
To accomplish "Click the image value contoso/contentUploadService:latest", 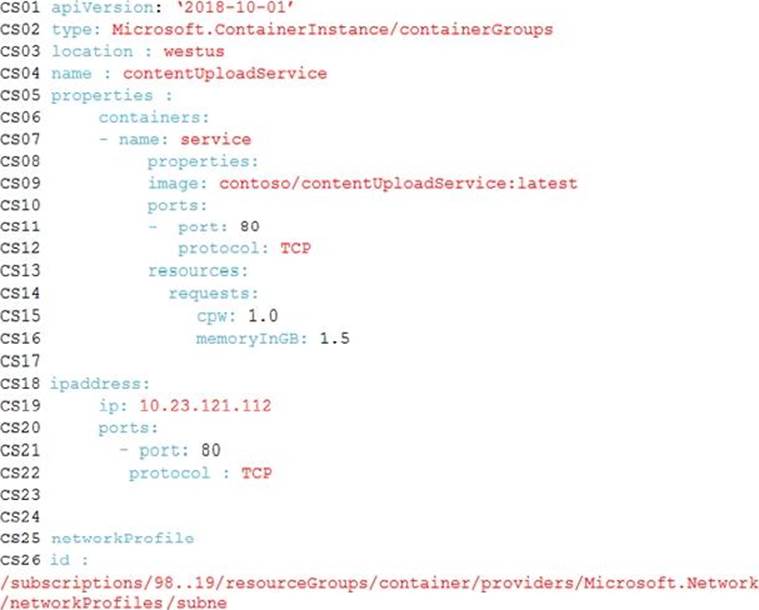I will coord(398,183).
